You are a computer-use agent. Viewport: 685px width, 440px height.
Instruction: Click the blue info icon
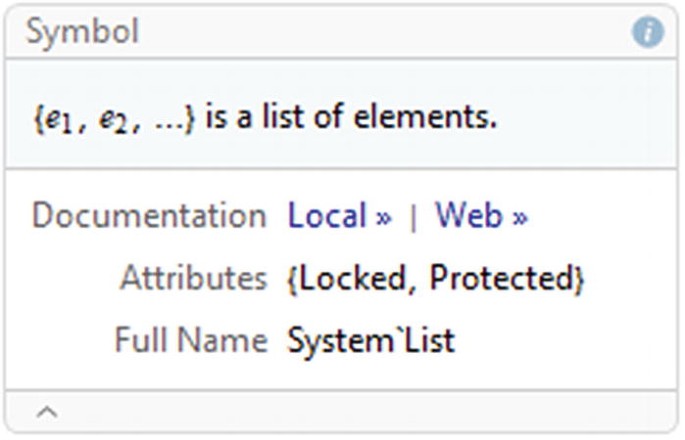point(648,32)
